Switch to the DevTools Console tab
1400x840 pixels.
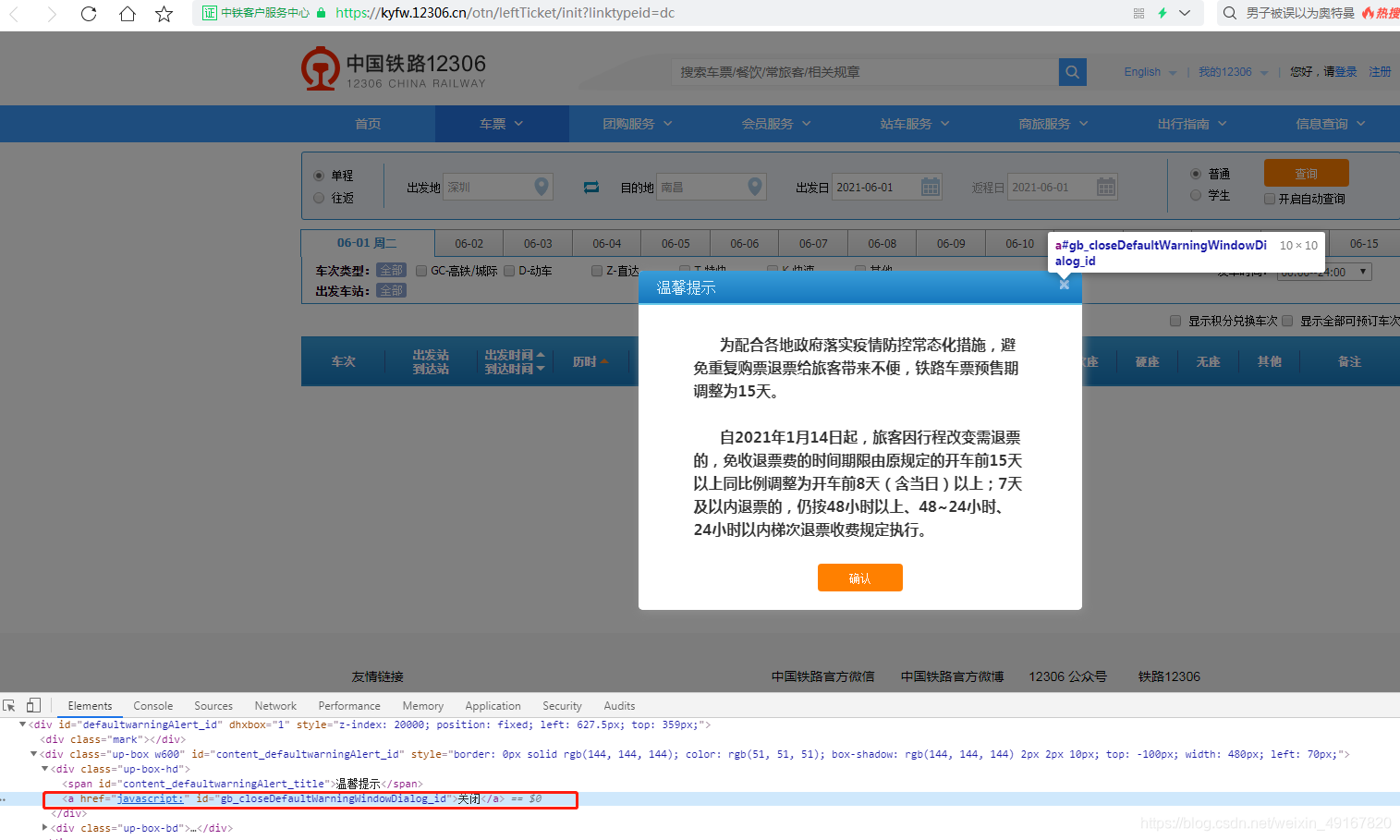[x=152, y=706]
